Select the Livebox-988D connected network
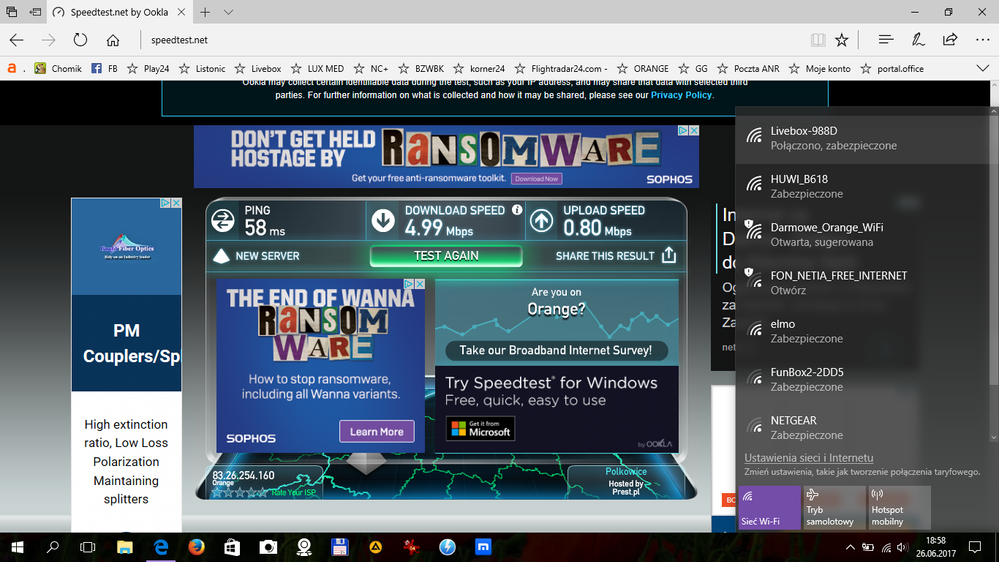 (x=866, y=138)
